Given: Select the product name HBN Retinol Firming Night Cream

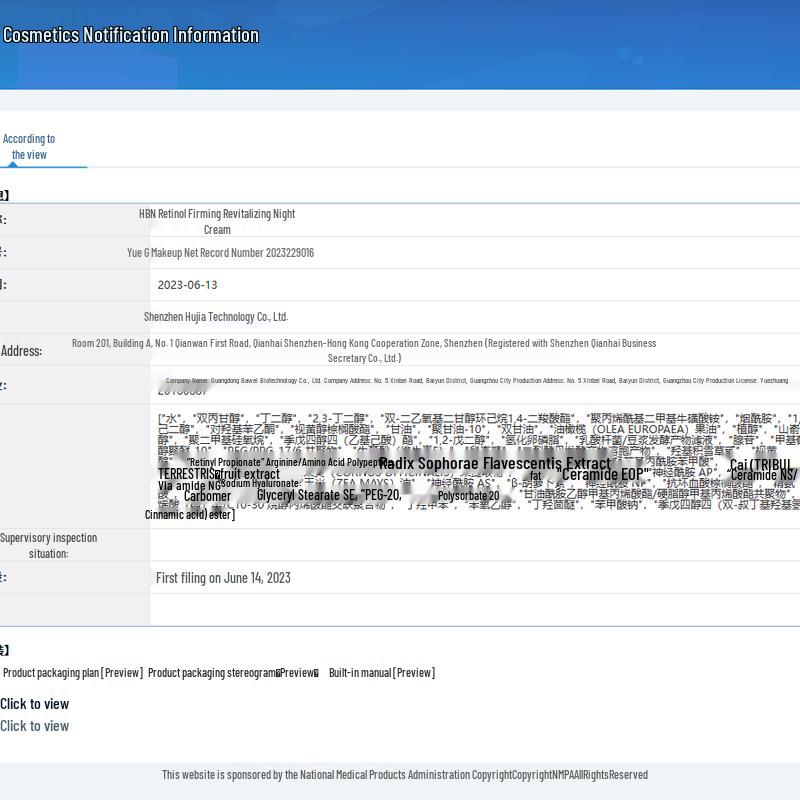Looking at the screenshot, I should coord(217,221).
